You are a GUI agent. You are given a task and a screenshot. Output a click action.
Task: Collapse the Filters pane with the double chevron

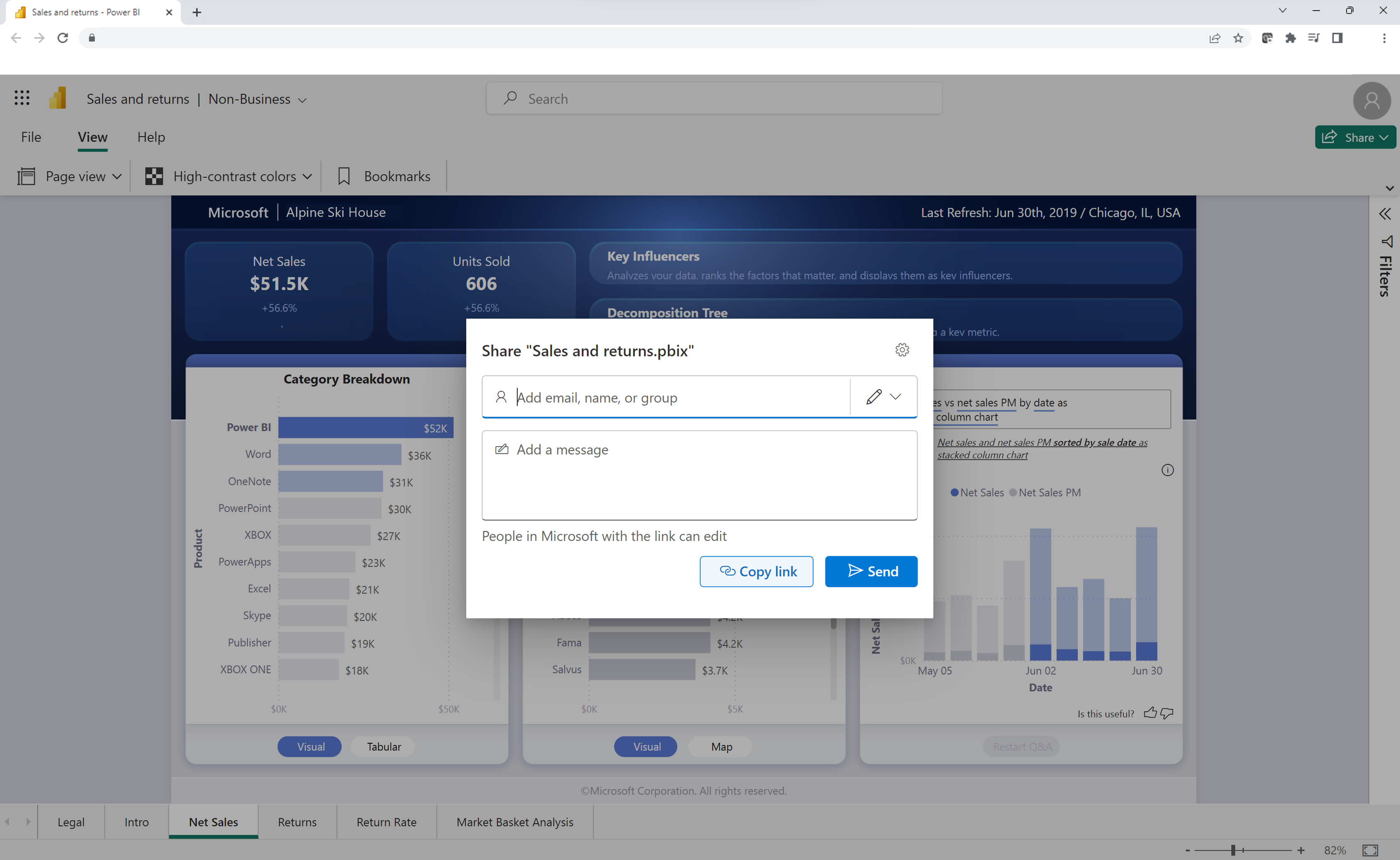click(x=1386, y=213)
